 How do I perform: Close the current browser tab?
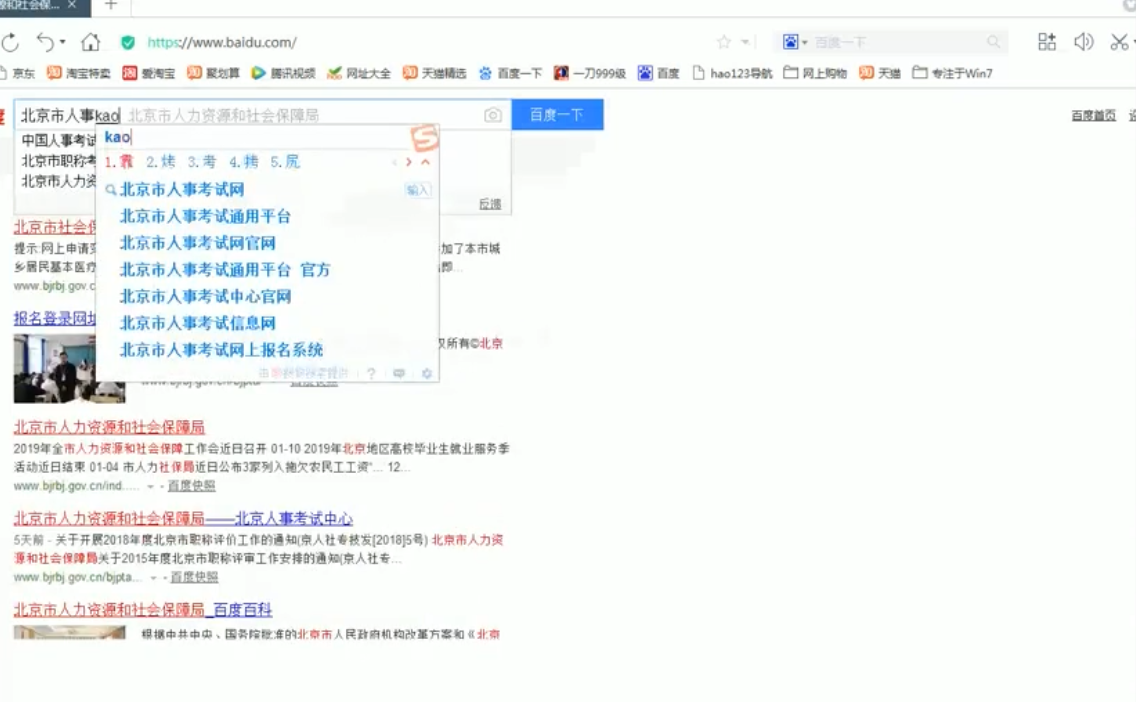coord(72,4)
